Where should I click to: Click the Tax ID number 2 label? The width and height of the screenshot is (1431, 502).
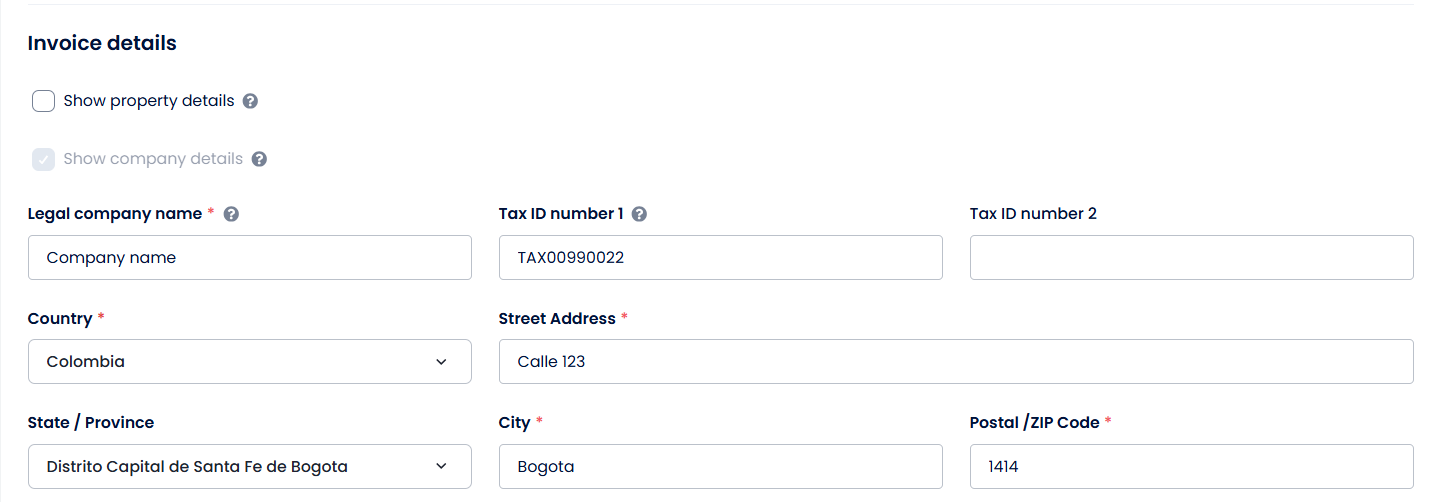tap(1033, 214)
